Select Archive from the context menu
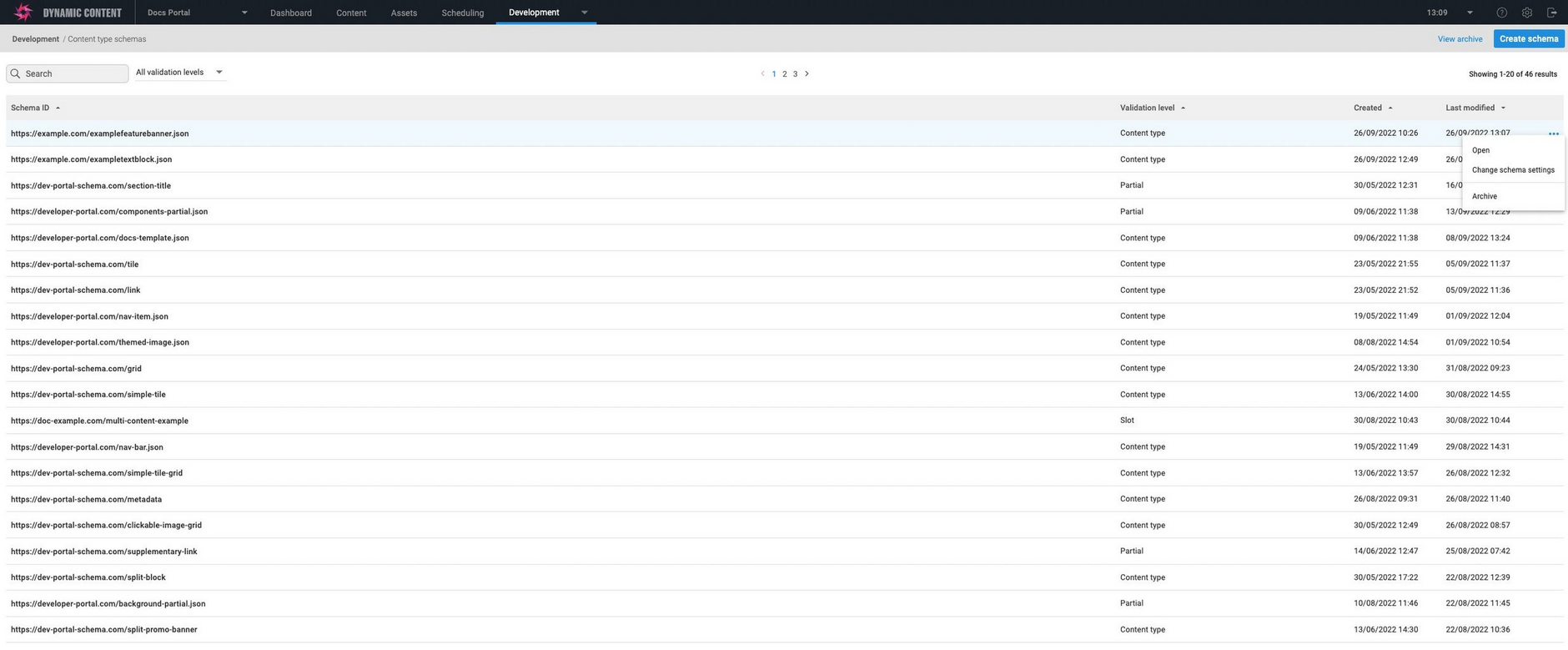This screenshot has height=650, width=1568. [x=1484, y=197]
